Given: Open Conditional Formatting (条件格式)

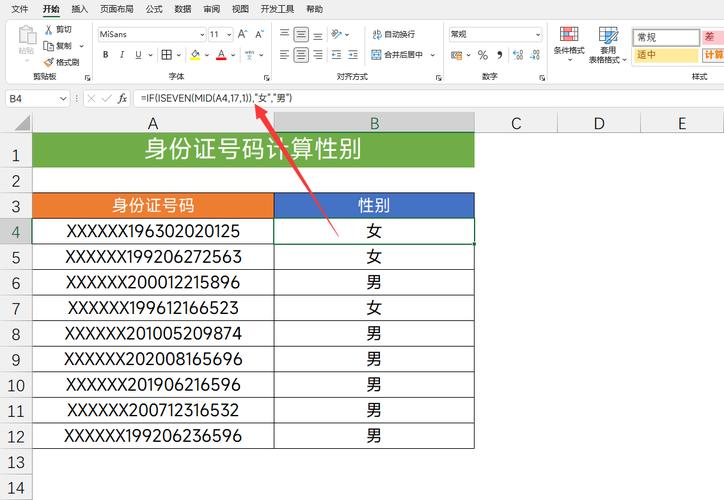Looking at the screenshot, I should [x=569, y=44].
